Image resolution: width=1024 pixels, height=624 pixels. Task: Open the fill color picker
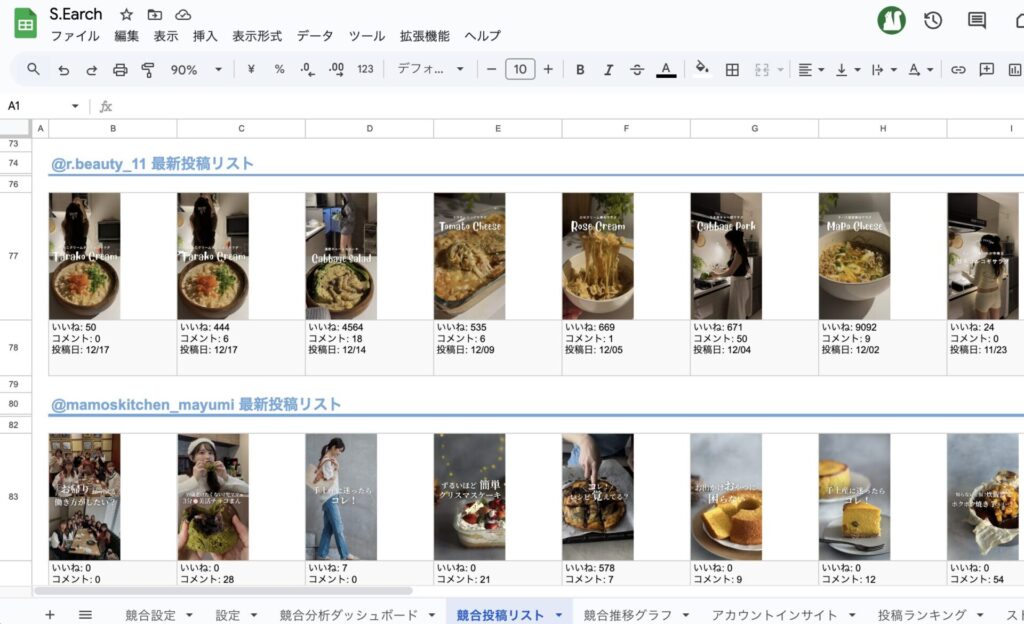(x=701, y=69)
